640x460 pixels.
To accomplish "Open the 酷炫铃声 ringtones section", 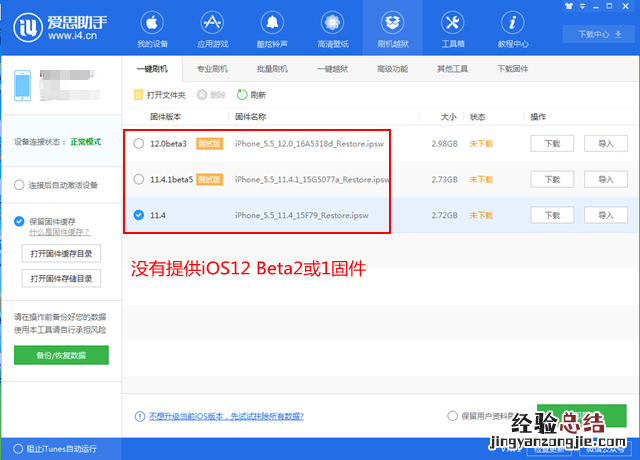I will 272,30.
